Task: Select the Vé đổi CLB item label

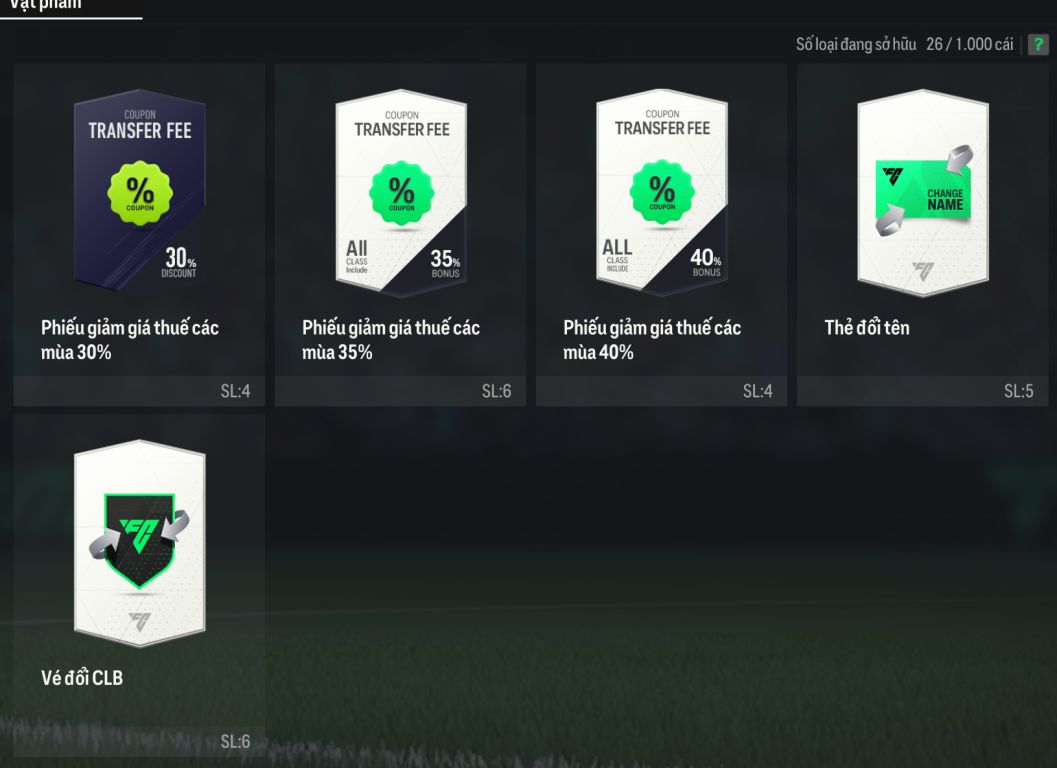Action: 82,678
